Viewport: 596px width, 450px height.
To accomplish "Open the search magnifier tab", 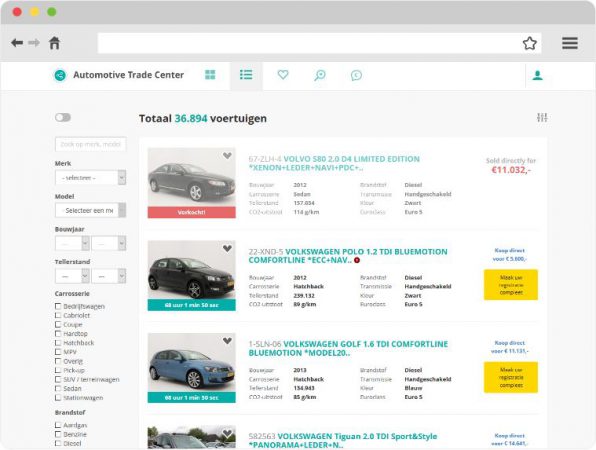I will [x=320, y=75].
